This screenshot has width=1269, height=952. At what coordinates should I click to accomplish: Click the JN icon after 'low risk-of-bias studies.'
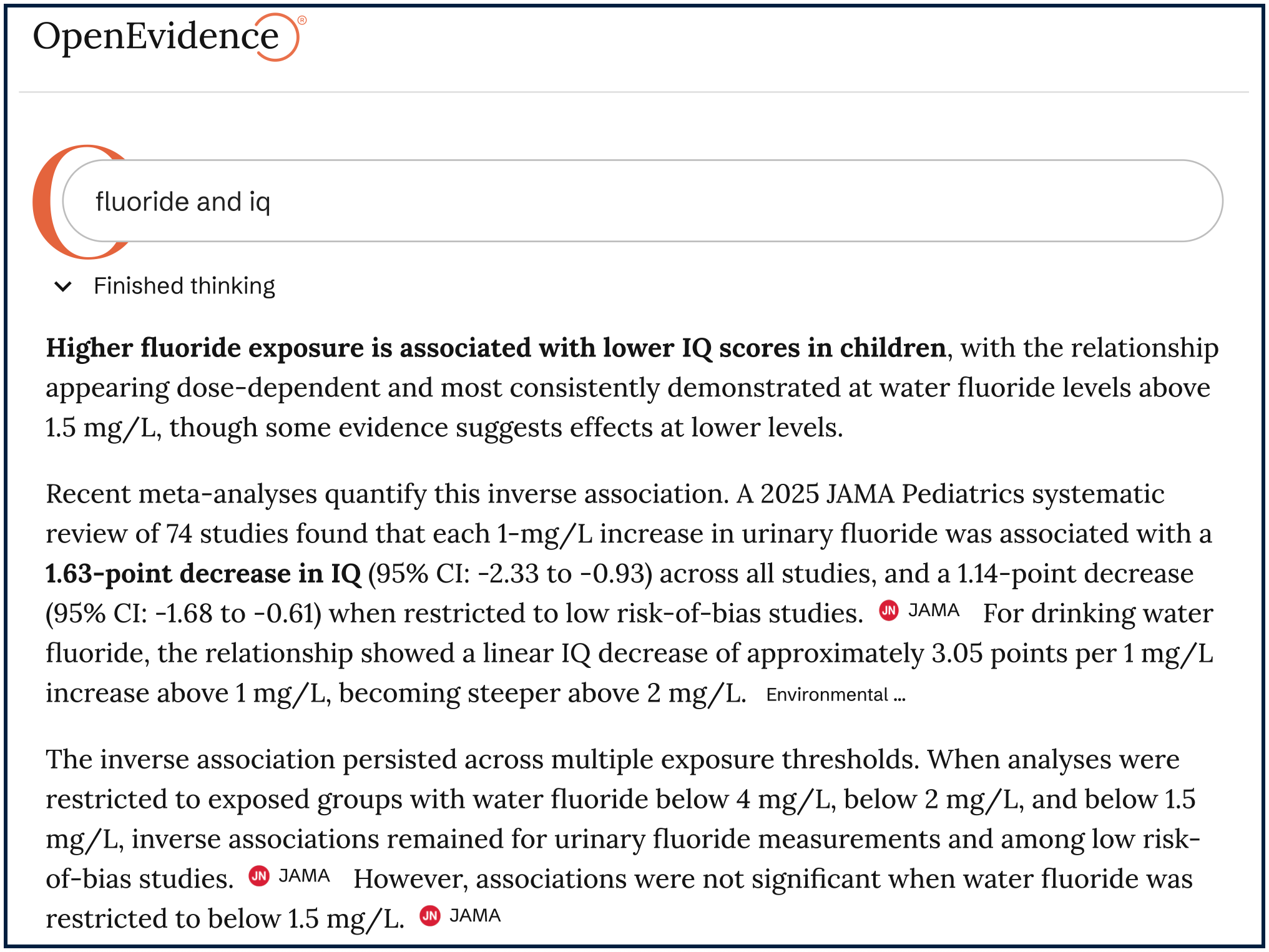[888, 611]
